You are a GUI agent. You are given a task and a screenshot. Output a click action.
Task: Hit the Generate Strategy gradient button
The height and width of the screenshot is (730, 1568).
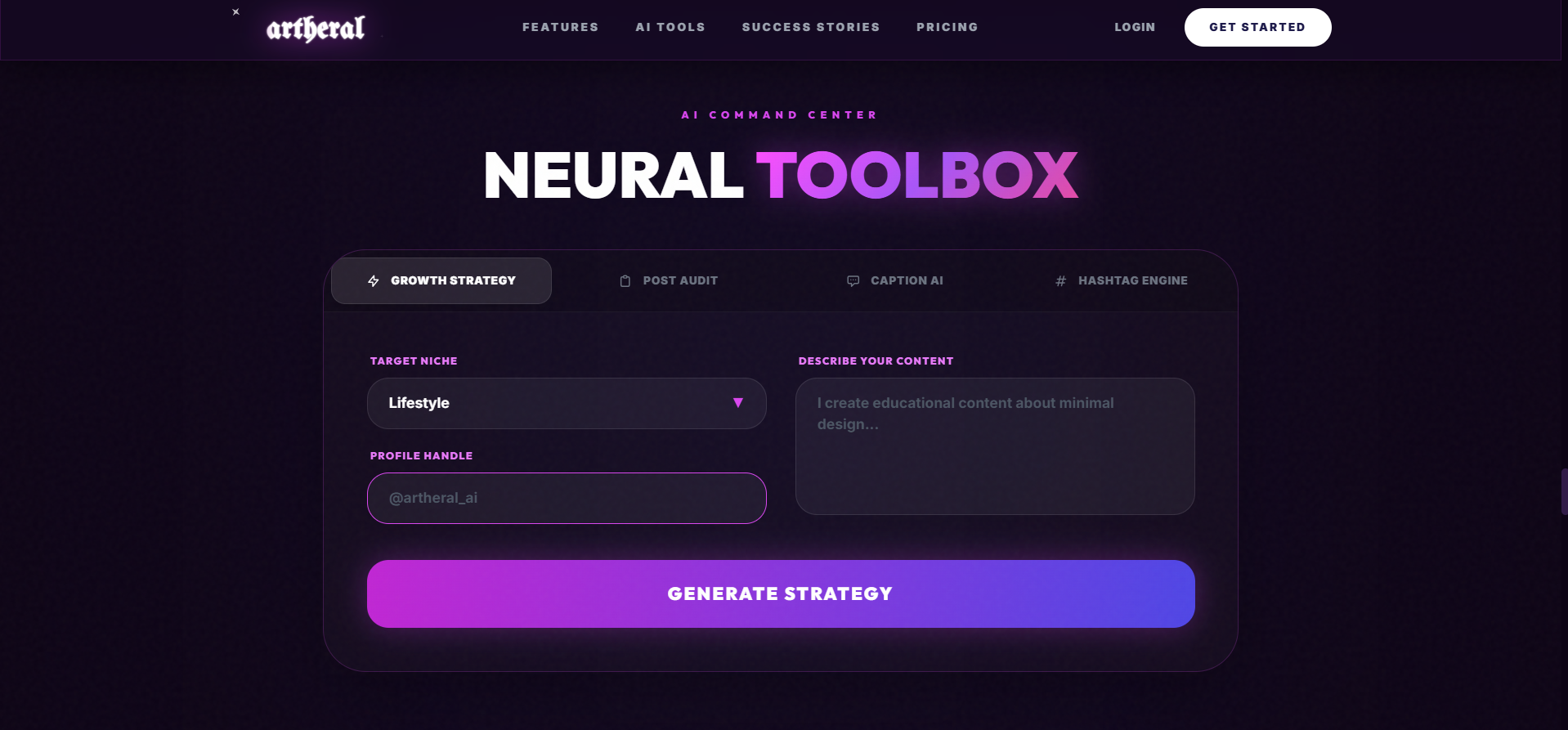[780, 593]
